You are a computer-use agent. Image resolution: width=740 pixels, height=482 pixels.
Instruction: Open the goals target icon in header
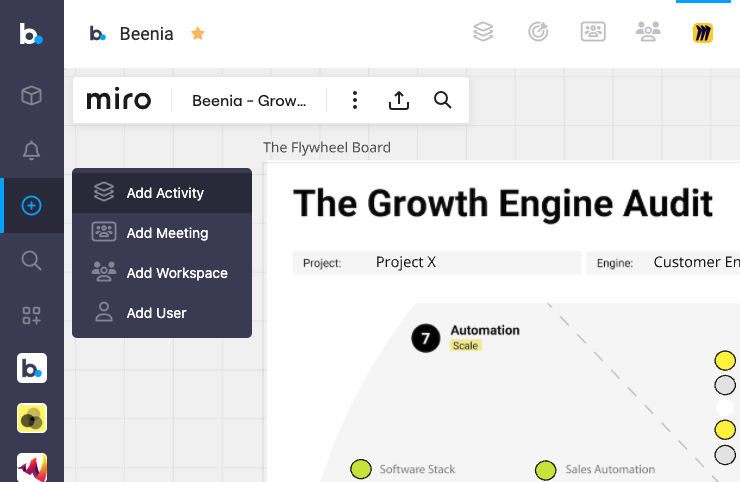pos(538,32)
